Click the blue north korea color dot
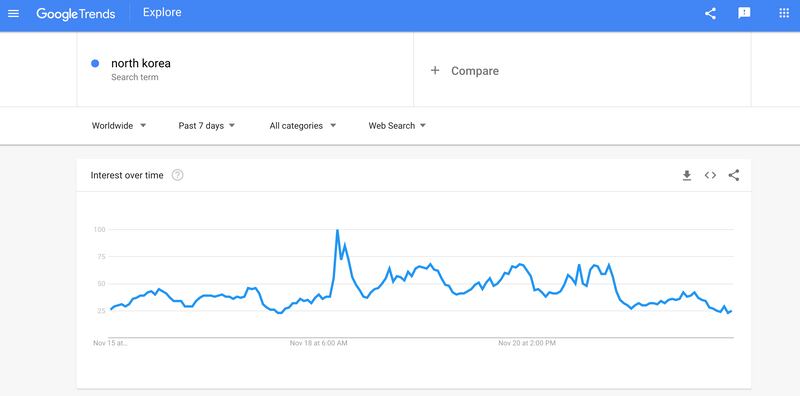The height and width of the screenshot is (396, 800). [x=95, y=64]
